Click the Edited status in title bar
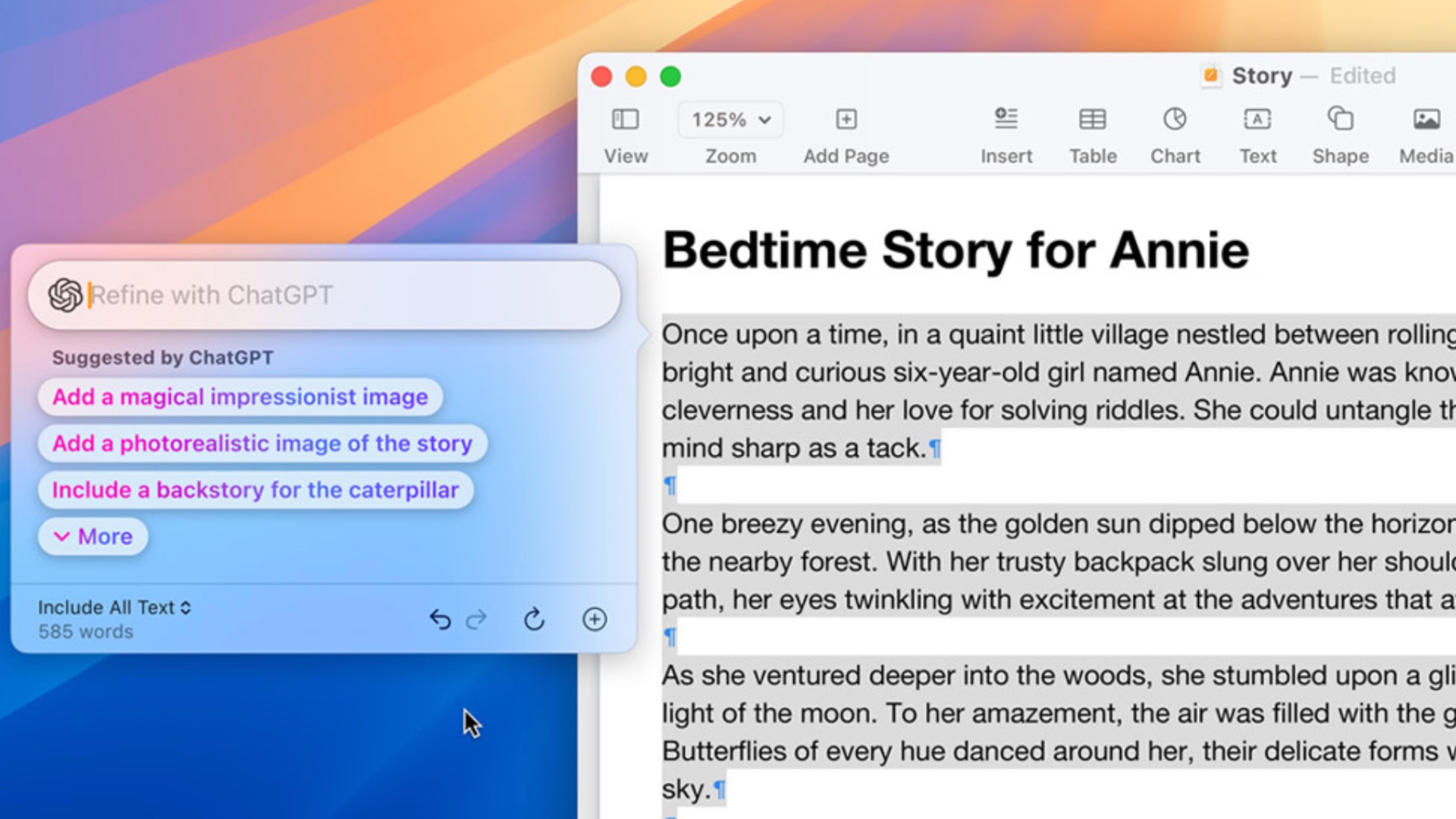1456x819 pixels. pyautogui.click(x=1363, y=76)
